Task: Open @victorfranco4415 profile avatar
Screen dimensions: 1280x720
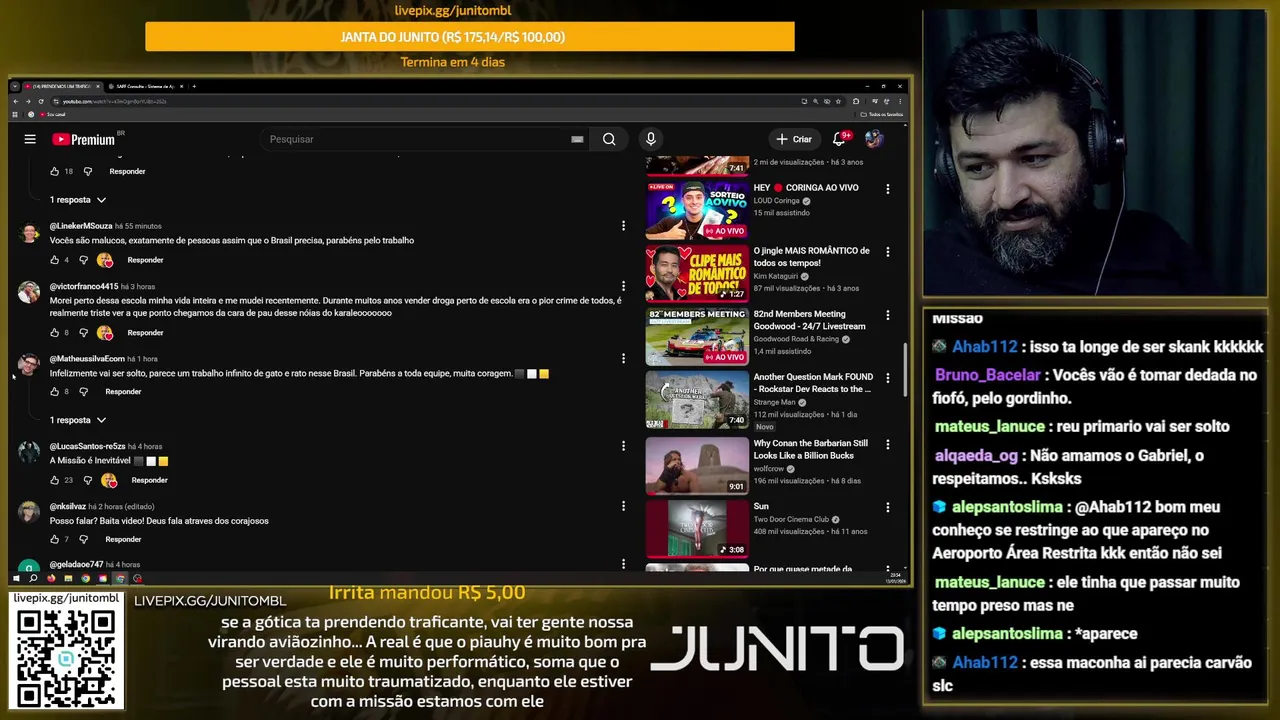Action: (x=29, y=292)
